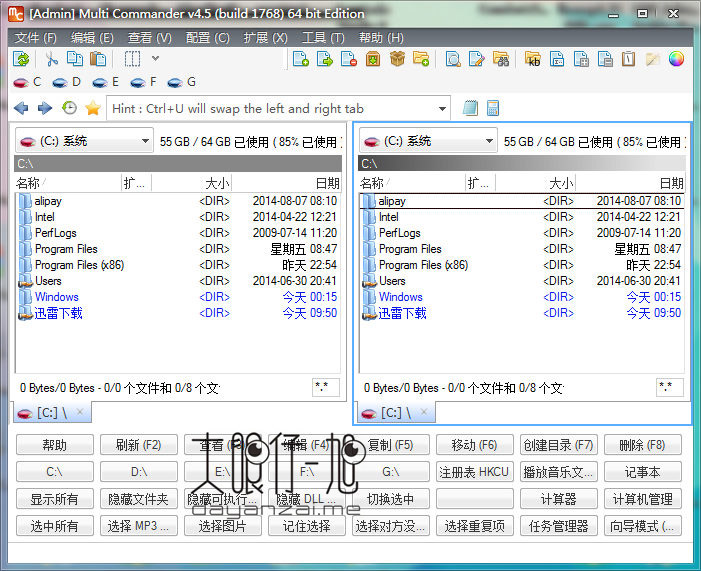Click the folder with binoculars search icon

pos(501,59)
